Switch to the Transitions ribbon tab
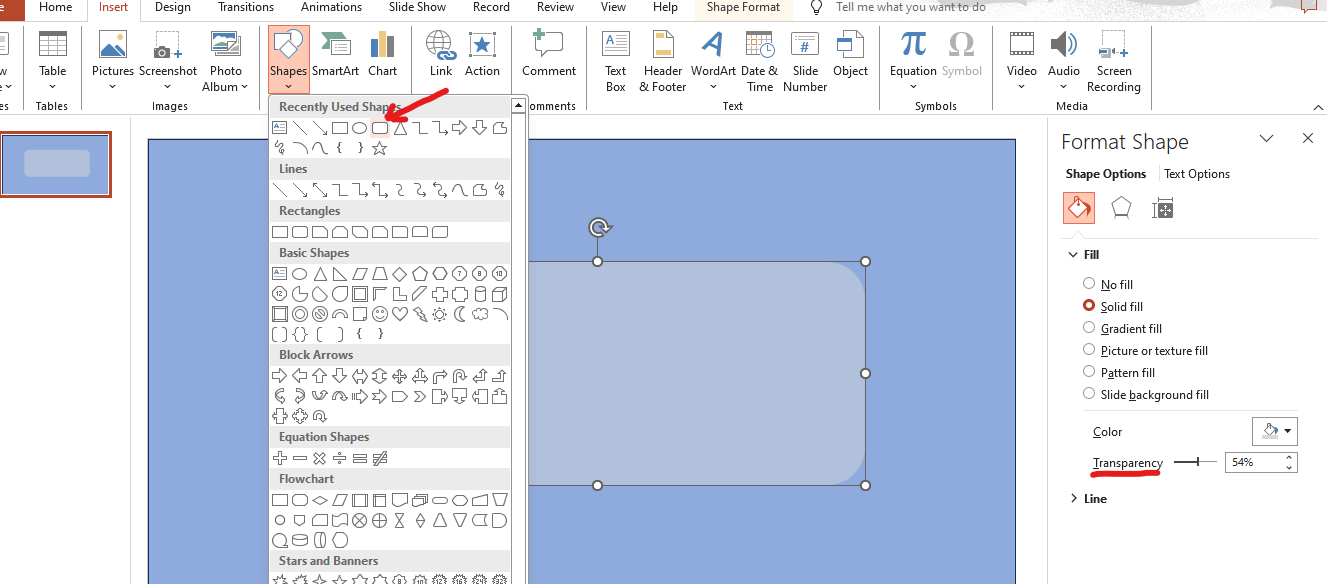Viewport: 1327px width, 584px height. coord(245,7)
